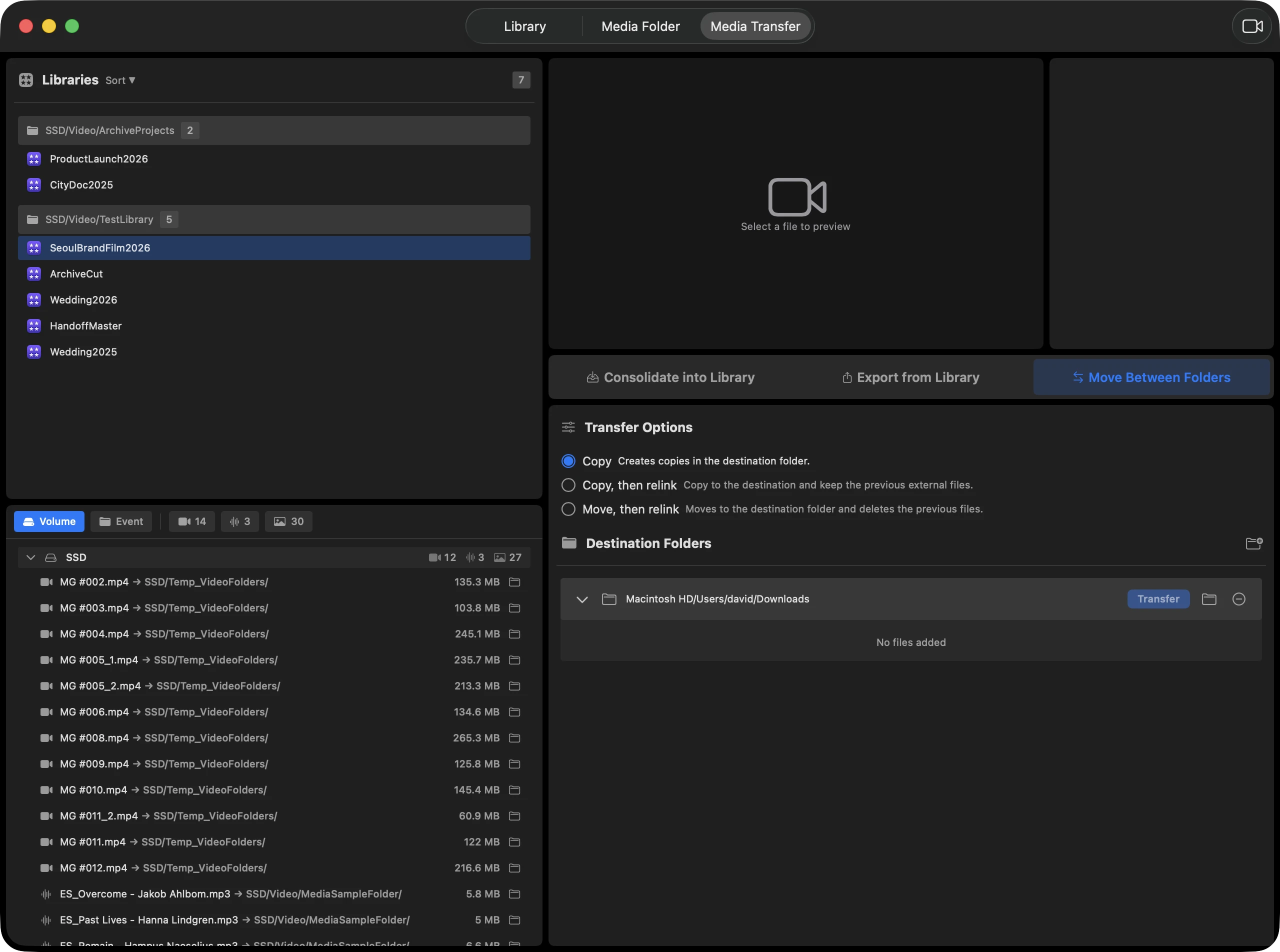1280x952 pixels.
Task: Toggle the image filter showing 30
Action: pyautogui.click(x=288, y=521)
